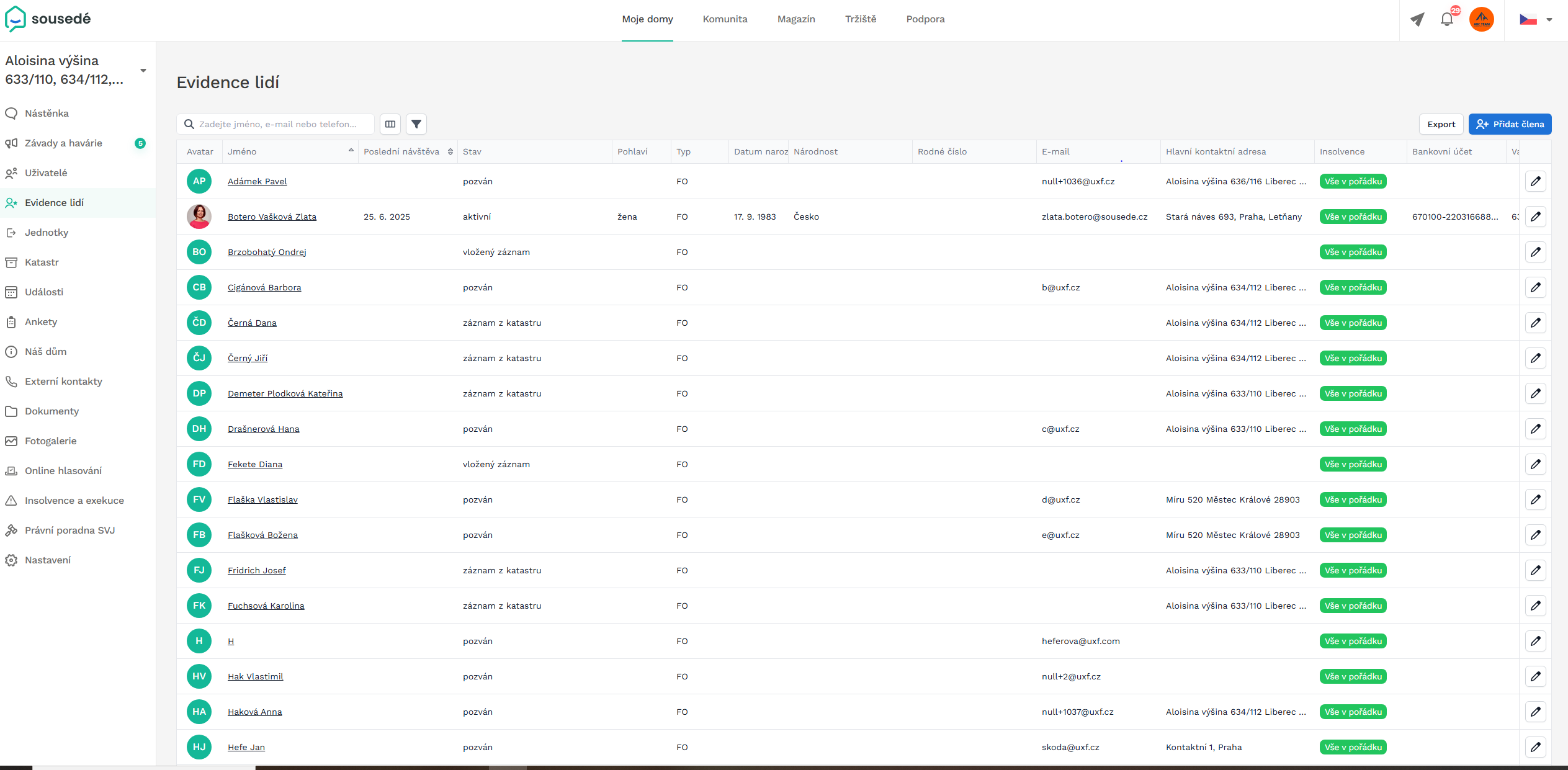Open Závady a havárie in sidebar
The image size is (1568, 770).
point(78,143)
